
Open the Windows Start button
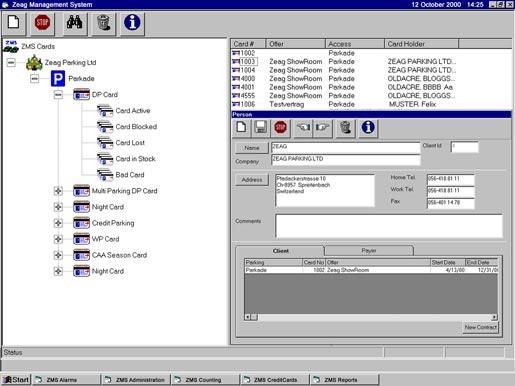pos(16,380)
